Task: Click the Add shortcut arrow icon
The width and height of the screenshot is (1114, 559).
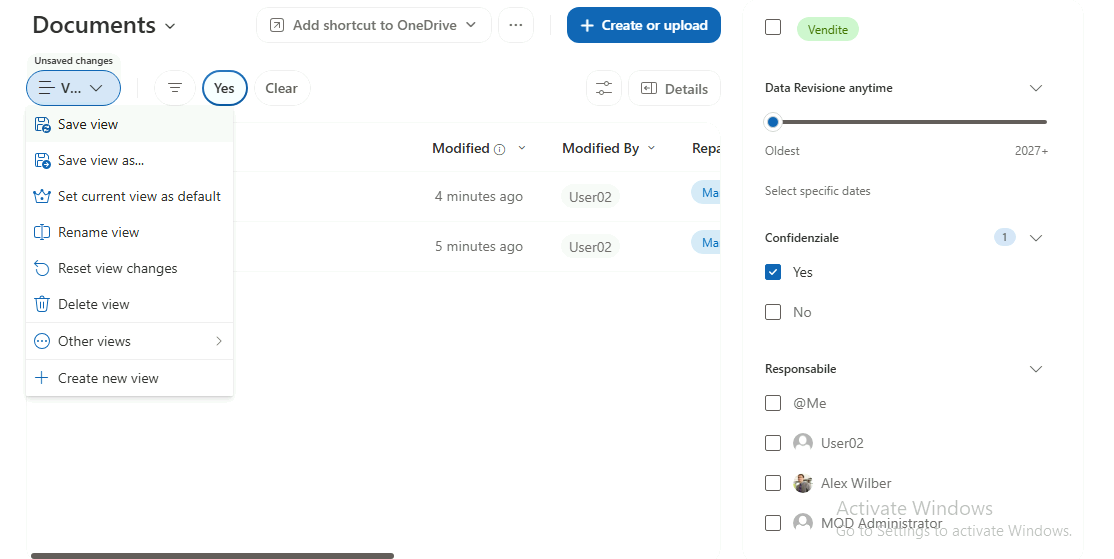Action: click(x=277, y=26)
